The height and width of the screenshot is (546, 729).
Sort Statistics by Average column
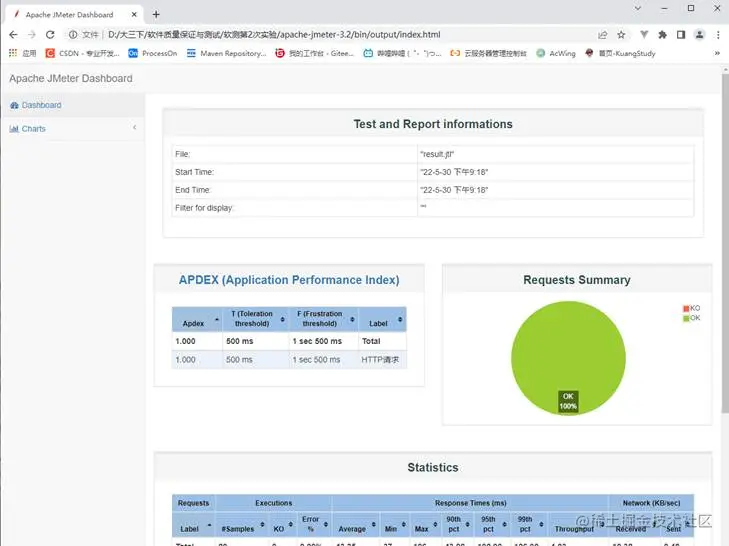click(356, 525)
